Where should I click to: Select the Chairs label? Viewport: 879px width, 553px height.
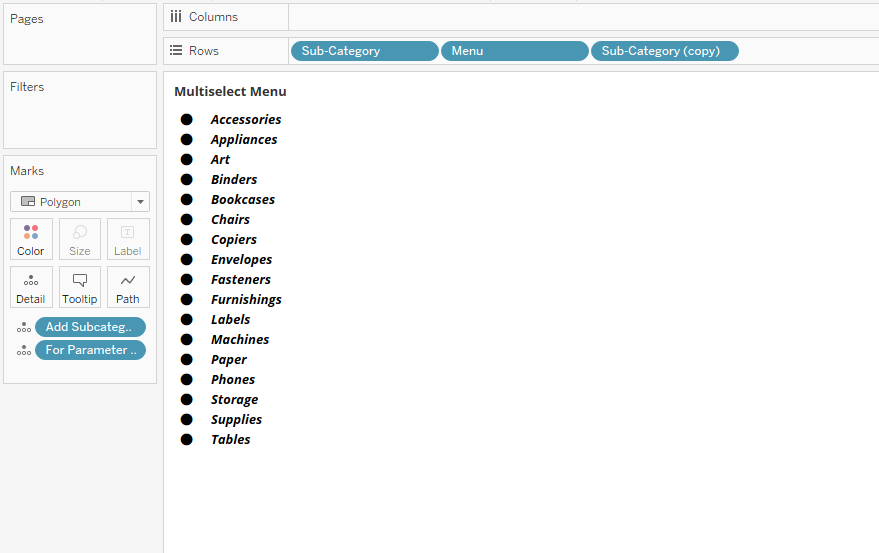[230, 220]
